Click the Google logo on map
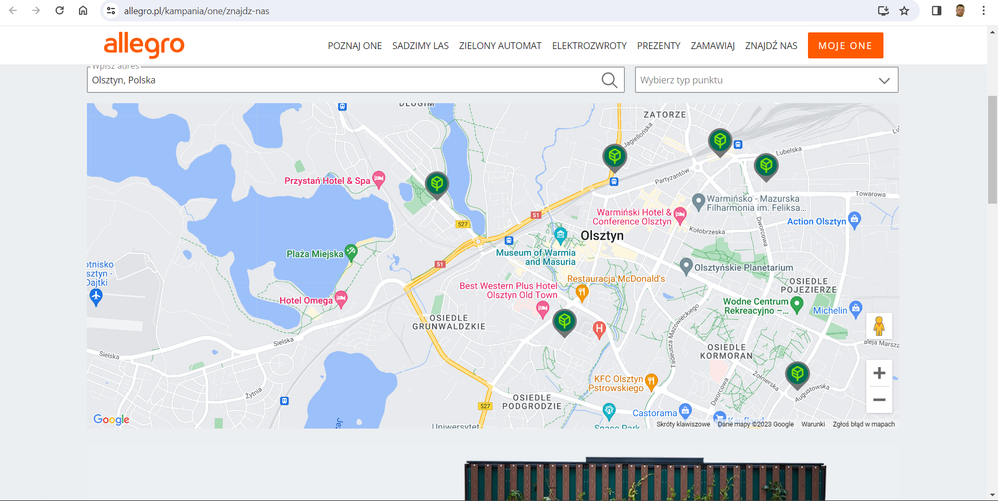998x501 pixels. (111, 420)
